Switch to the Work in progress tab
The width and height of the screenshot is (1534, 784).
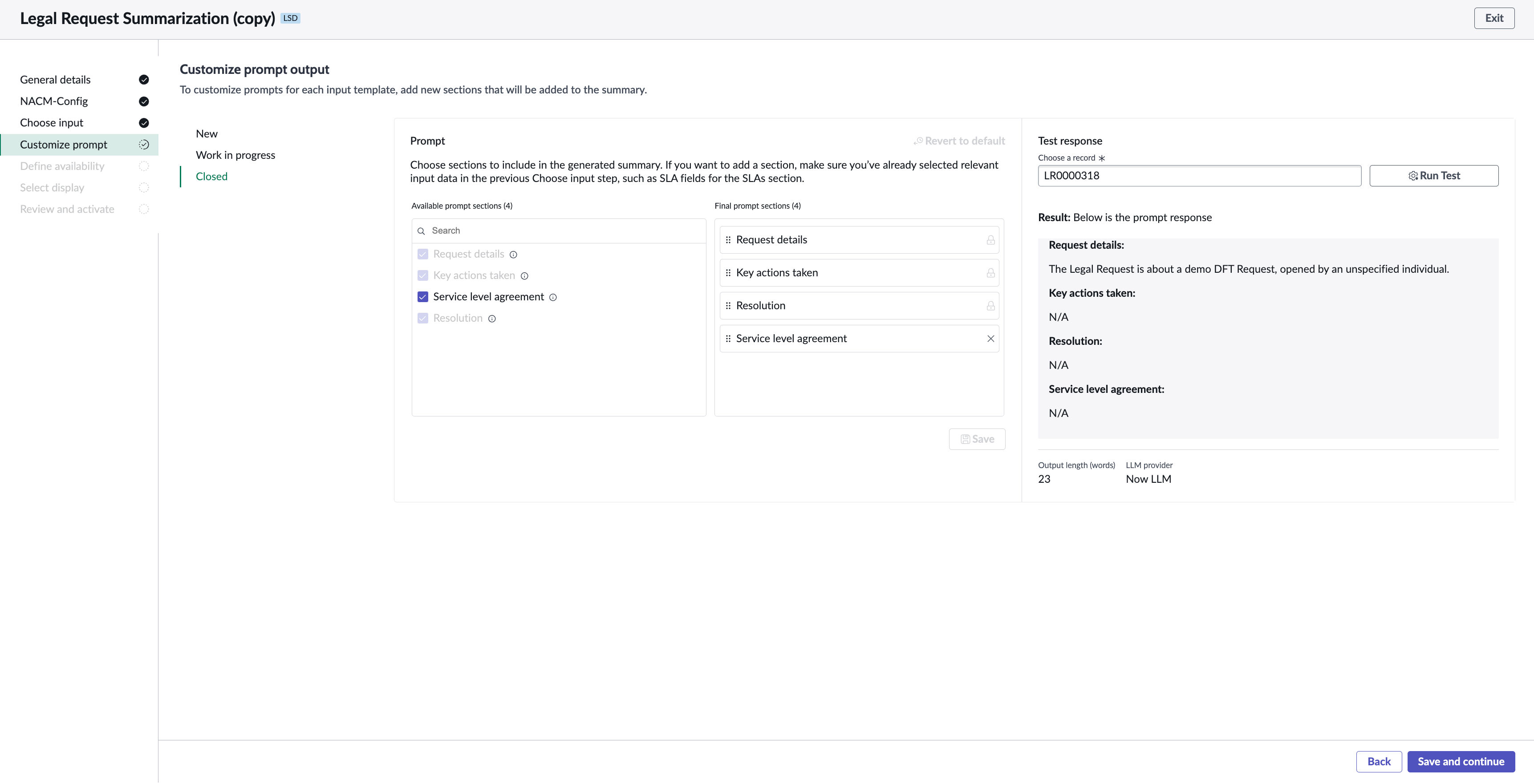[236, 155]
